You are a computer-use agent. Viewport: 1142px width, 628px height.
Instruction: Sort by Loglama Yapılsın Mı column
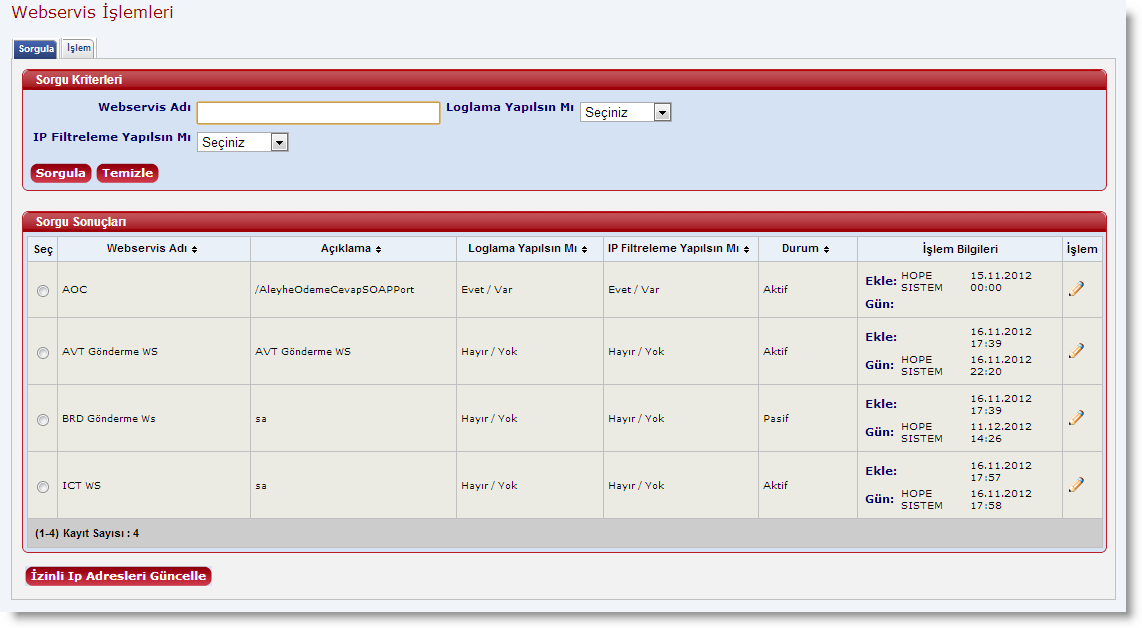tap(584, 249)
